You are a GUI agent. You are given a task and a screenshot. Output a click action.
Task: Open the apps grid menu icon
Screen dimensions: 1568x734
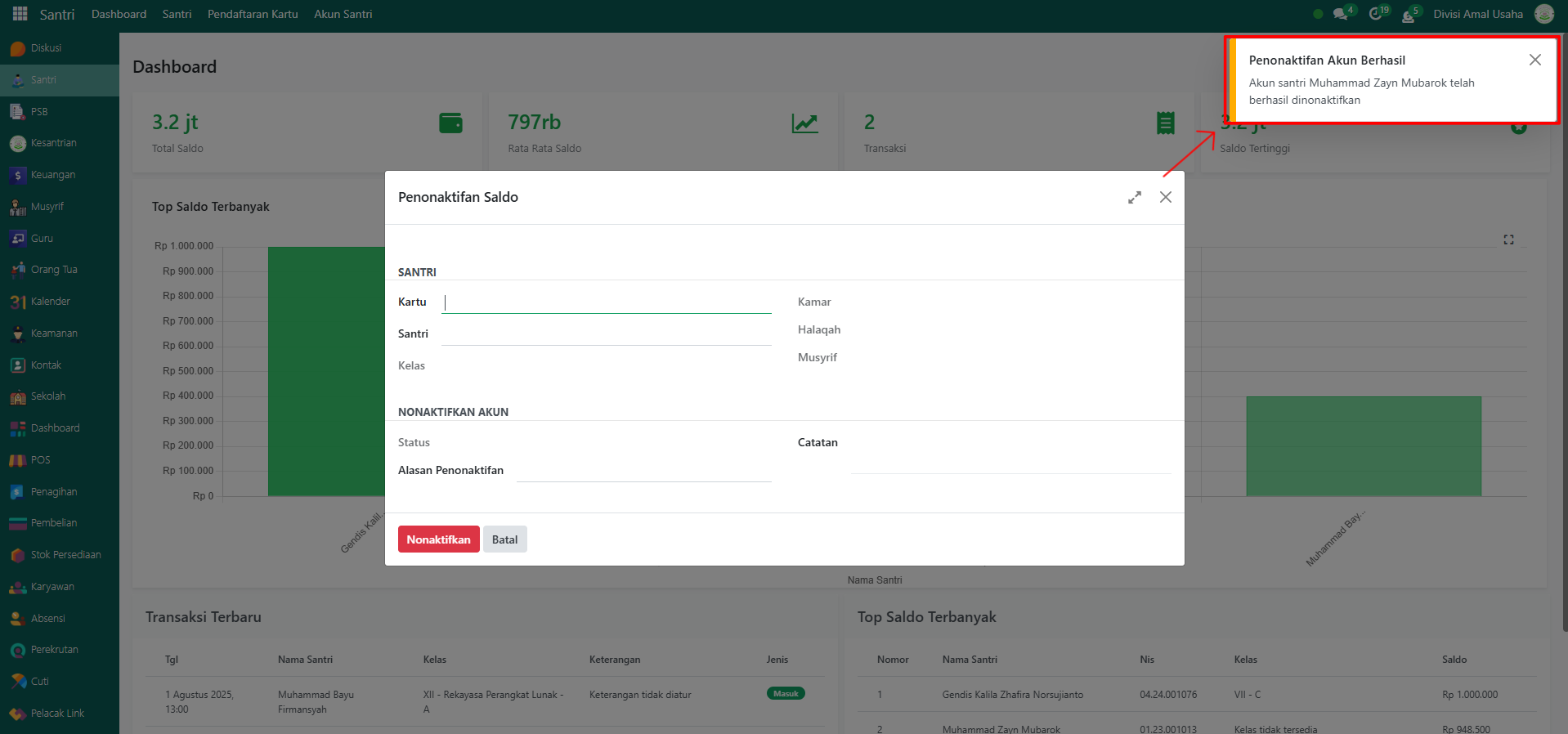click(x=20, y=14)
